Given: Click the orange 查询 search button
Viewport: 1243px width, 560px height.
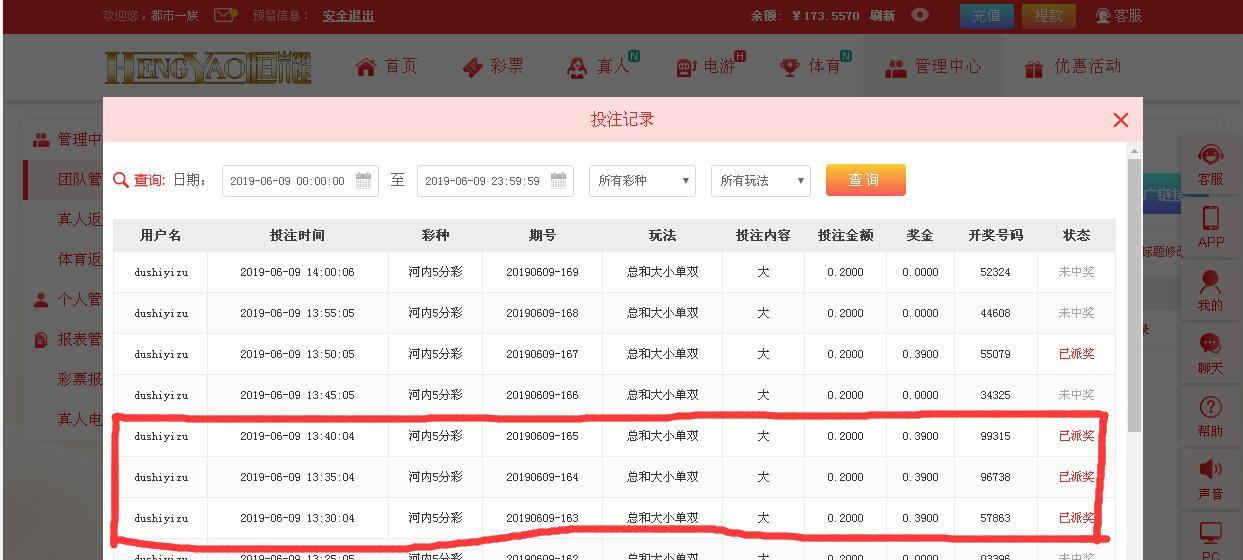Looking at the screenshot, I should tap(865, 180).
